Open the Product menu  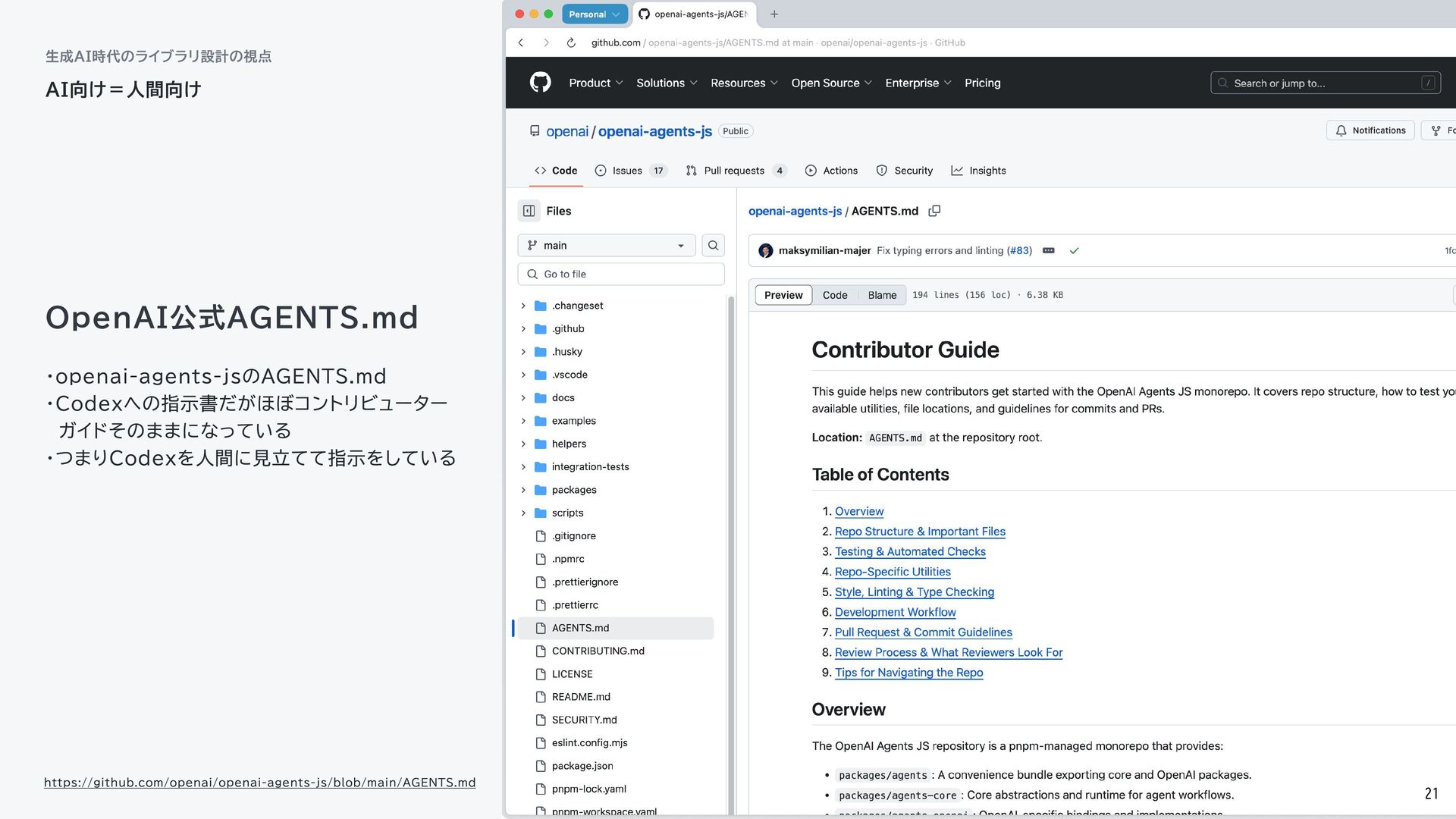pos(596,83)
